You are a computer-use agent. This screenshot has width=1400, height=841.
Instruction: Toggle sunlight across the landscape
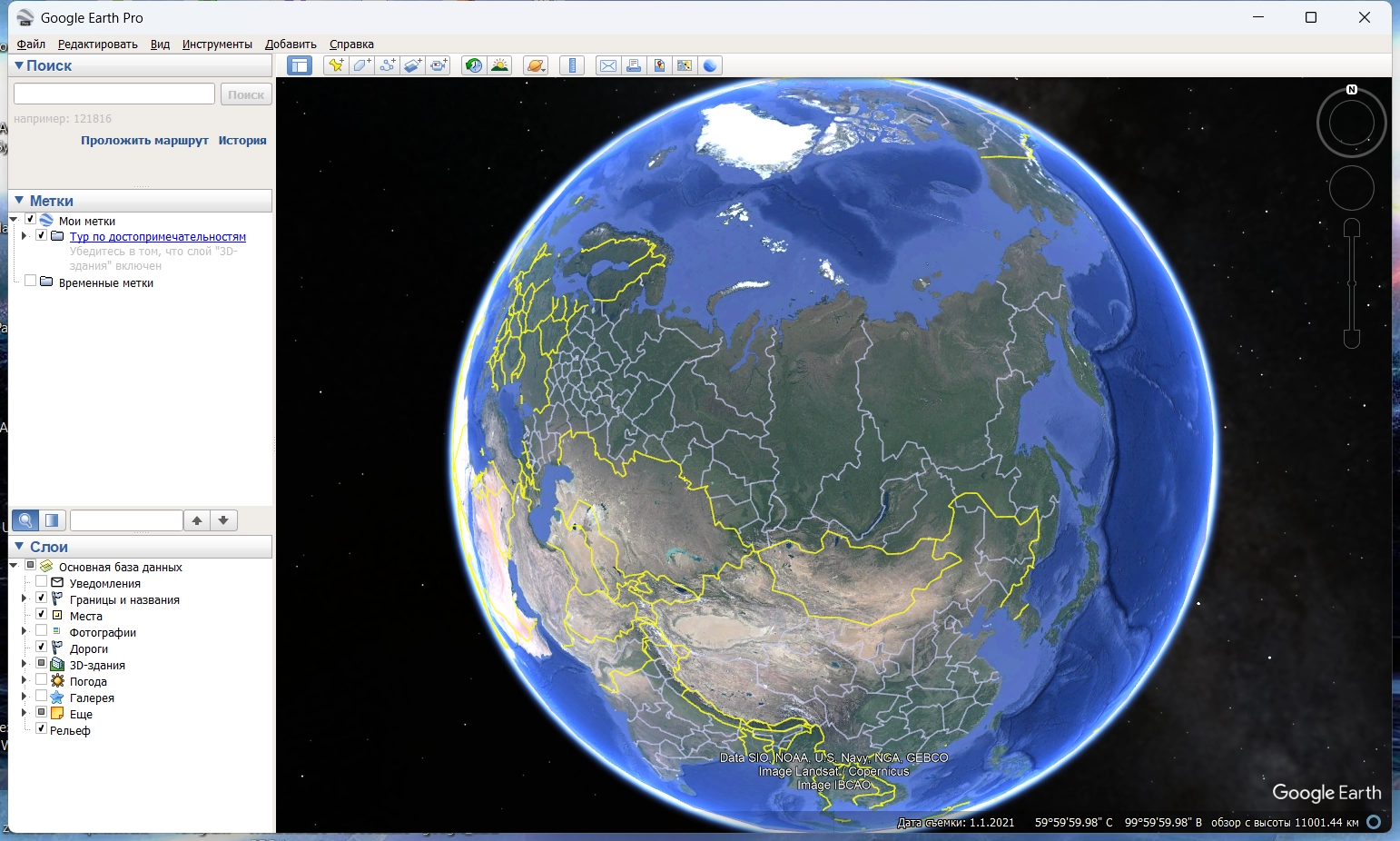point(499,65)
